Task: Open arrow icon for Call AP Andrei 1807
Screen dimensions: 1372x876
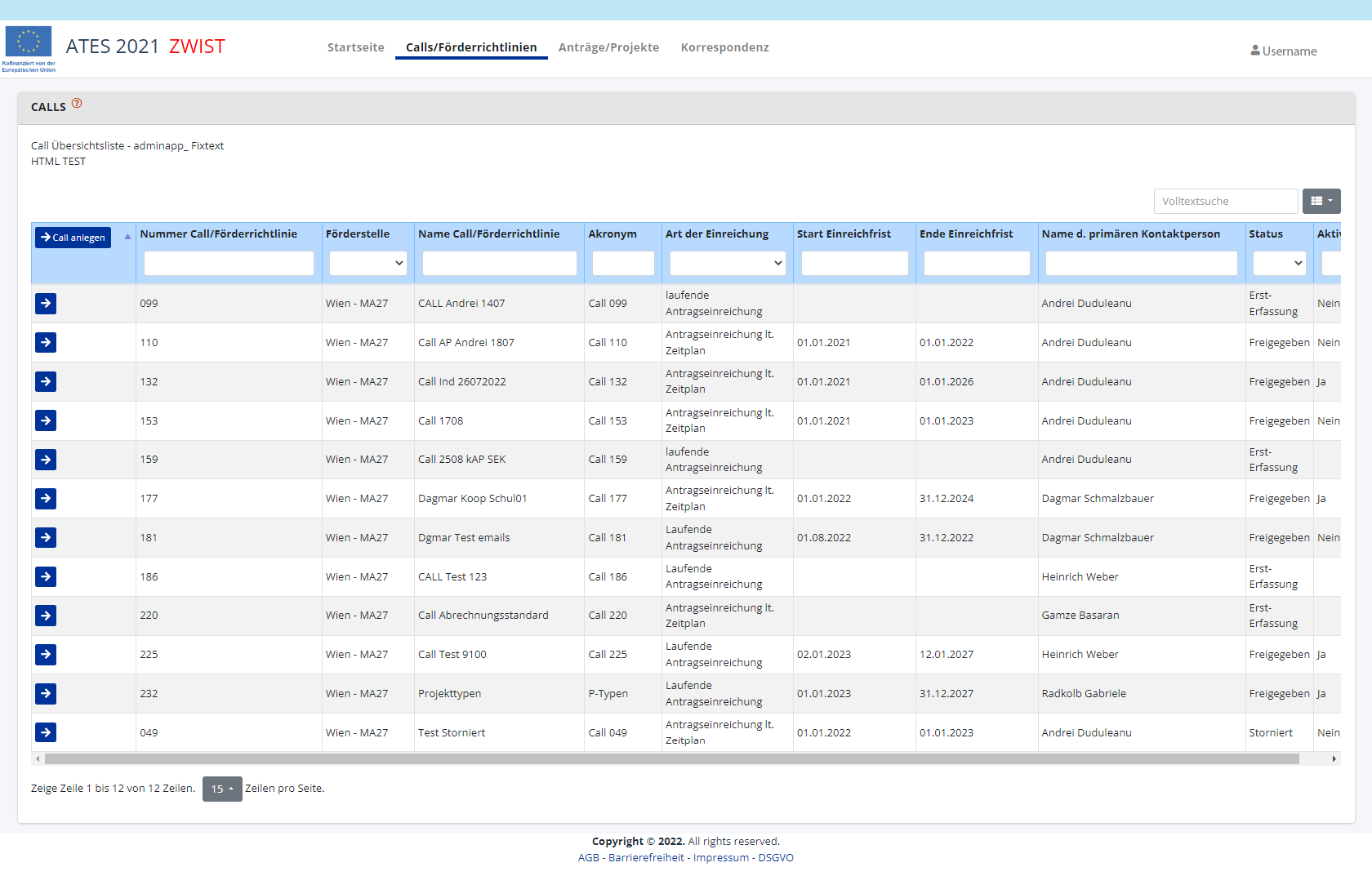Action: pos(46,343)
